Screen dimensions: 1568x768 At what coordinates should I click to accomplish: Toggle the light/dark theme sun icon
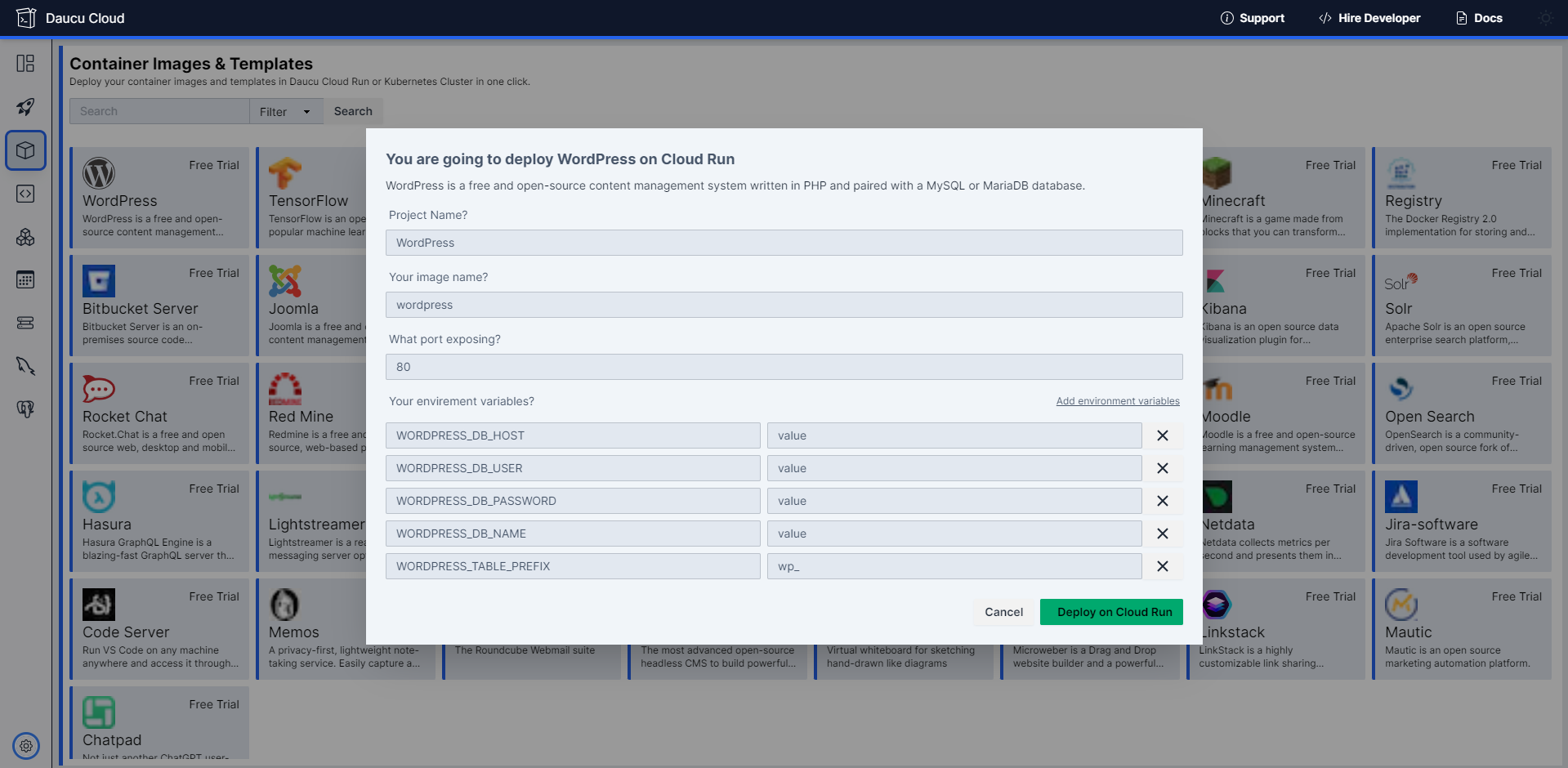[1546, 18]
